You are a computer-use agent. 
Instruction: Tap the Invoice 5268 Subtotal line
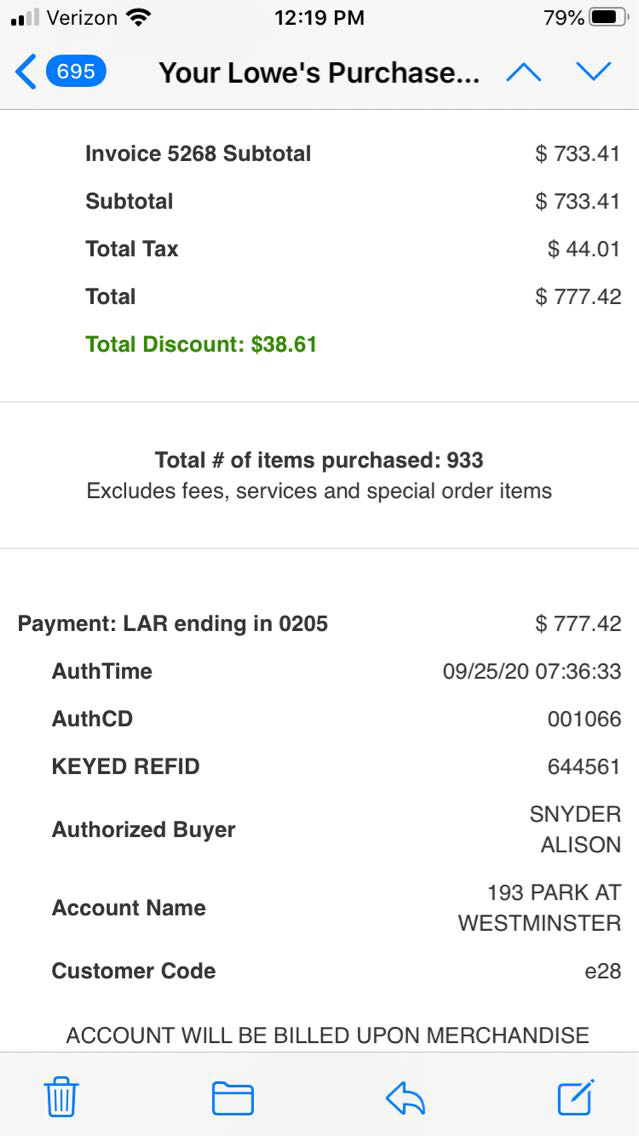198,154
